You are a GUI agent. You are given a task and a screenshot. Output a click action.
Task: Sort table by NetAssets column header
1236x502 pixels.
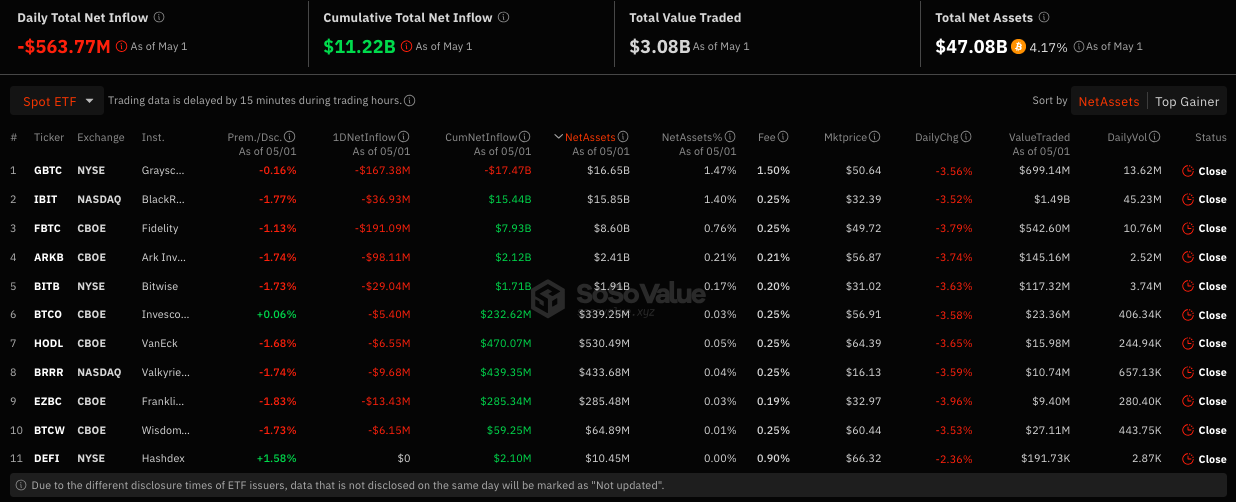point(590,137)
